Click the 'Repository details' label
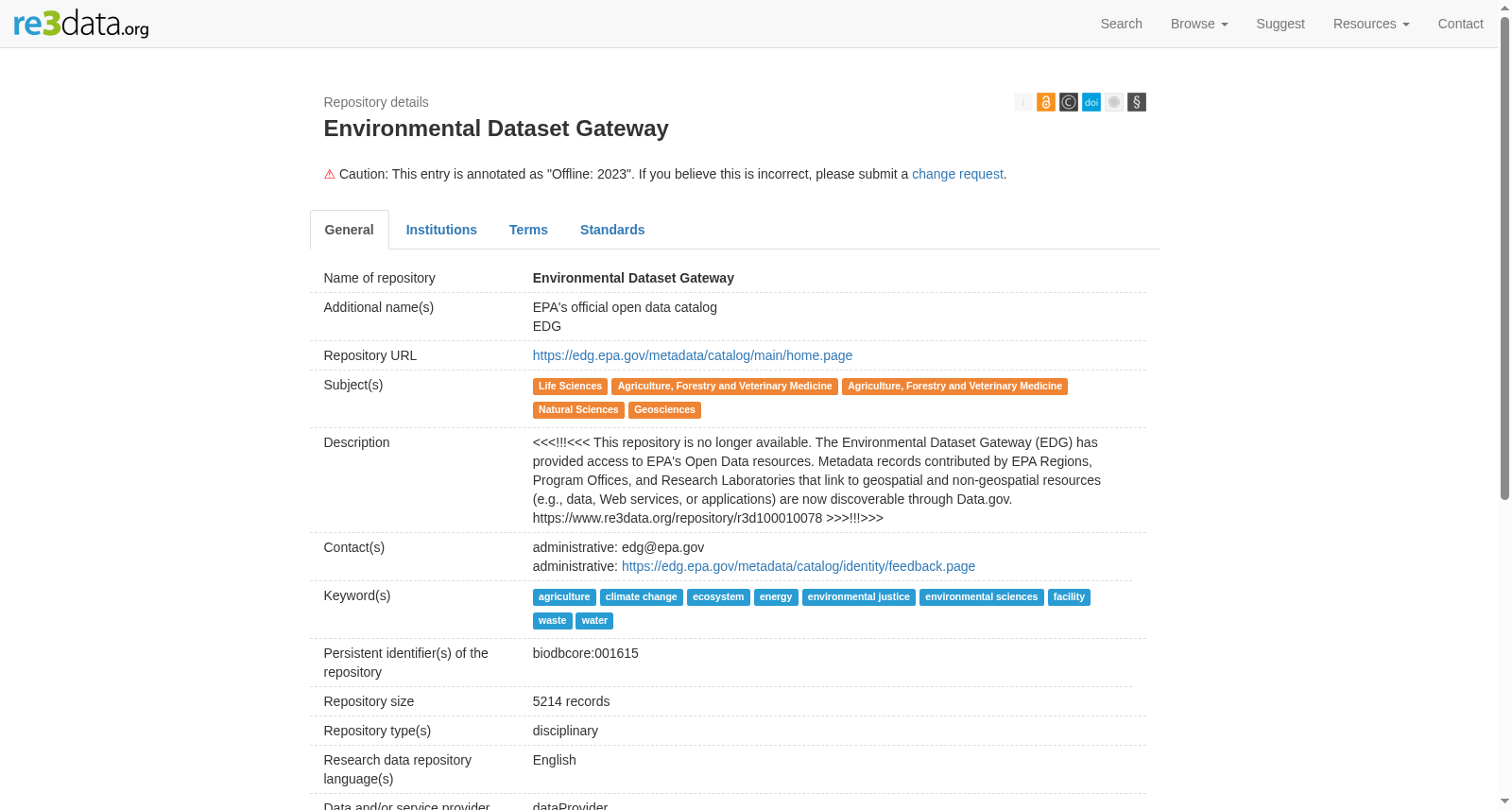Image resolution: width=1512 pixels, height=810 pixels. 376,102
